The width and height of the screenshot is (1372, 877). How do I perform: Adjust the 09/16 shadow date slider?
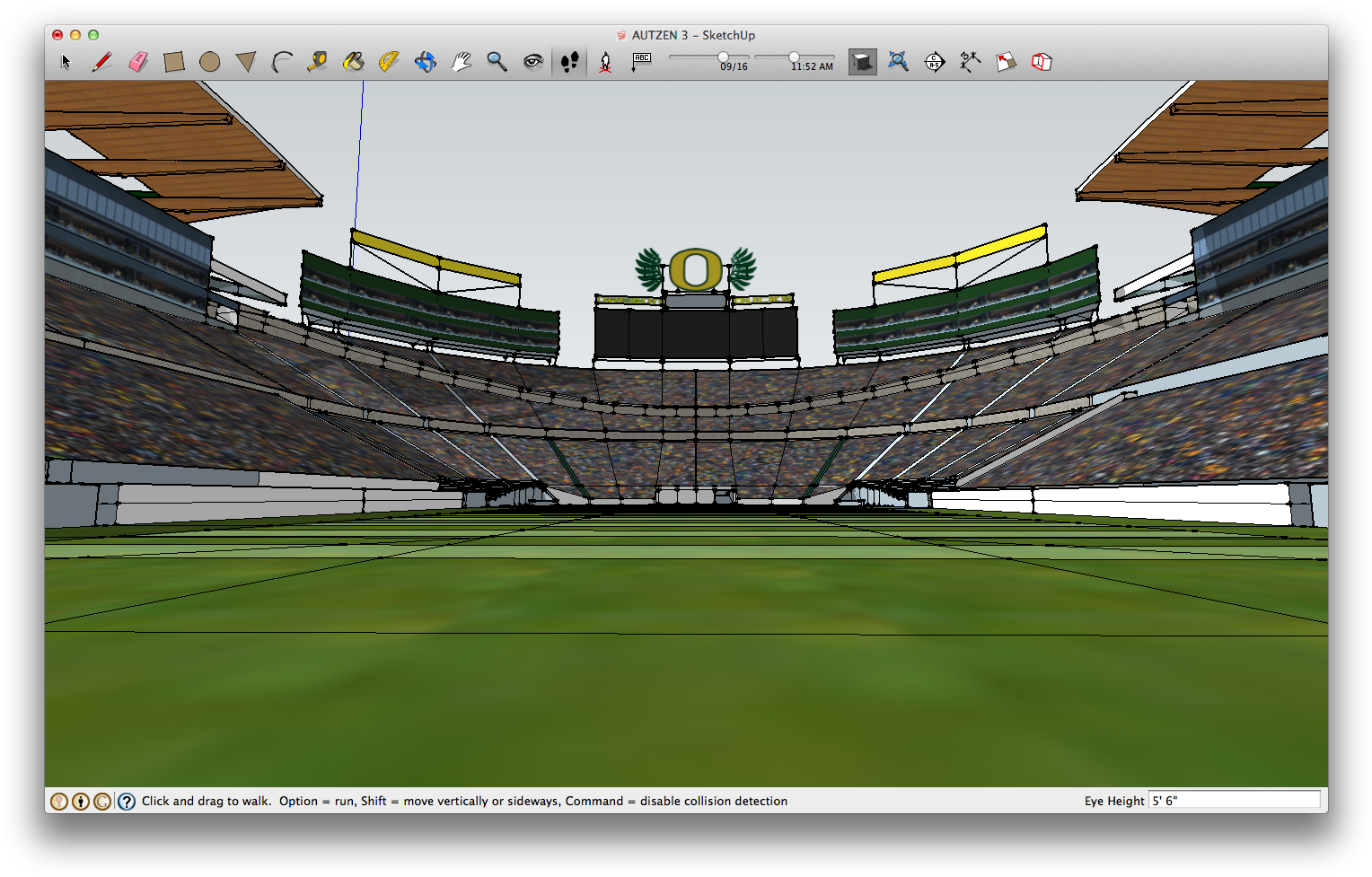click(x=724, y=57)
